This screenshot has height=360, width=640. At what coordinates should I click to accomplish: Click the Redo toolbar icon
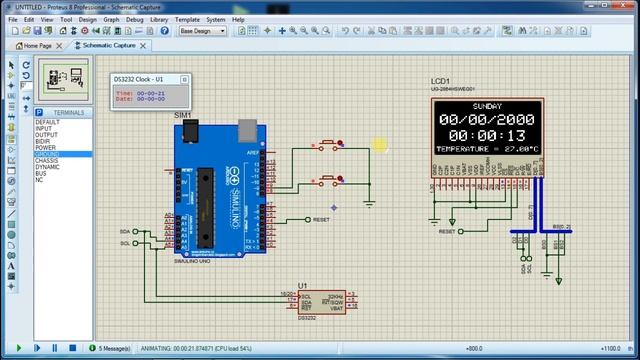pos(356,31)
